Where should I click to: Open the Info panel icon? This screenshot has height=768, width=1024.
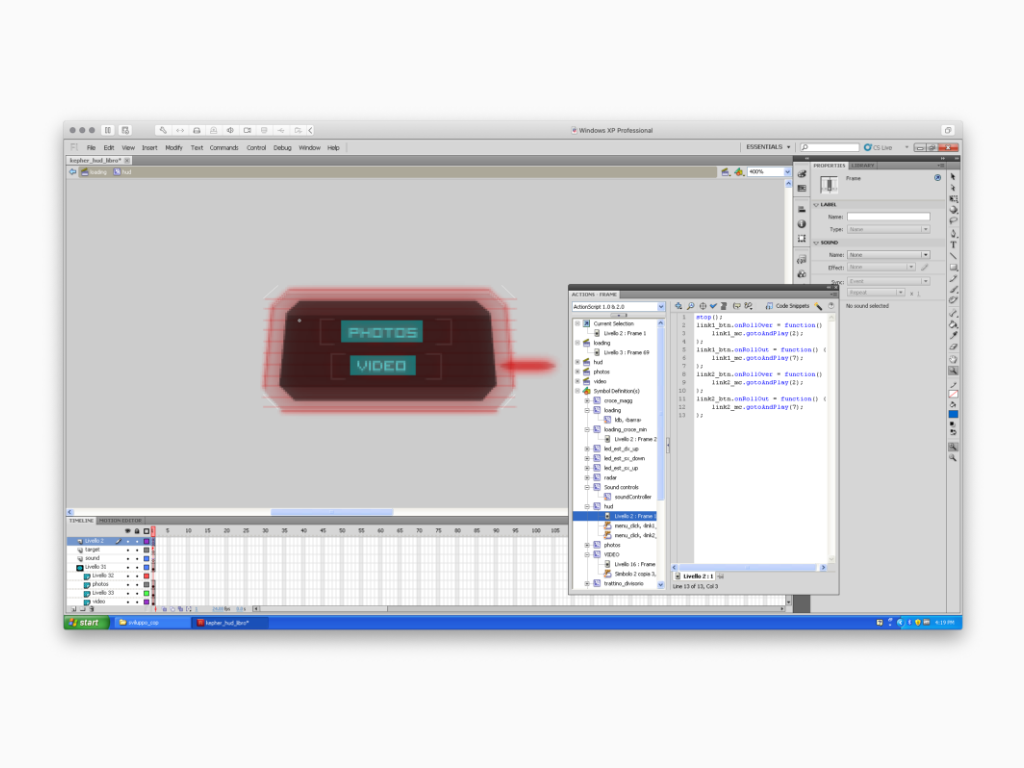(801, 224)
